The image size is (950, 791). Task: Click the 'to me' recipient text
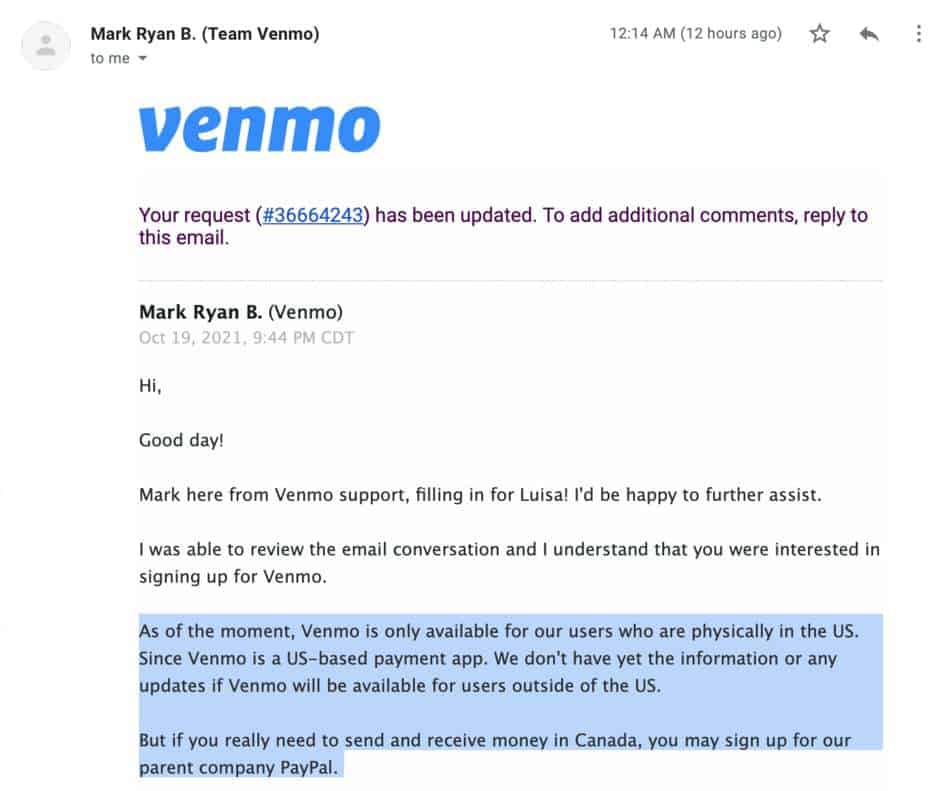pos(110,59)
